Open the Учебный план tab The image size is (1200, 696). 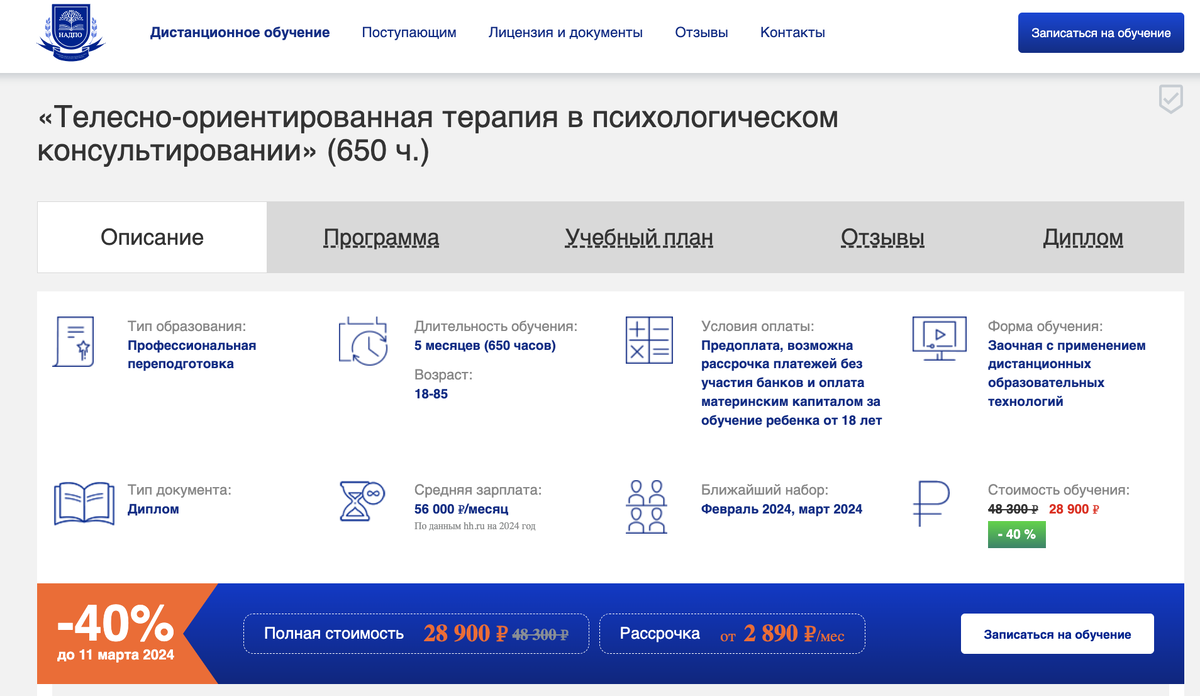(x=639, y=238)
